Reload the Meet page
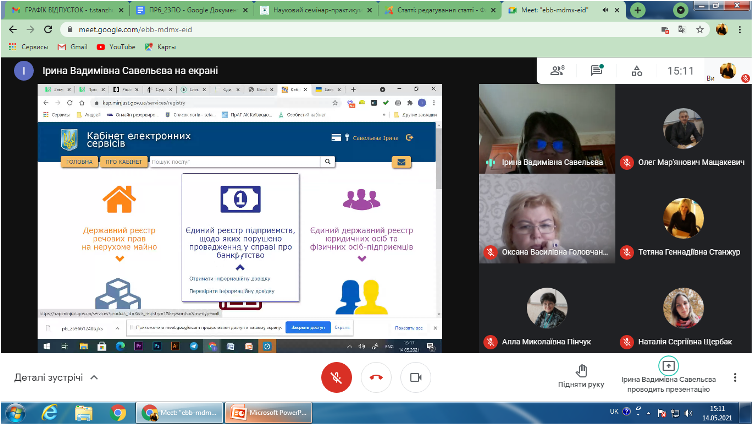This screenshot has height=424, width=752. tap(48, 29)
